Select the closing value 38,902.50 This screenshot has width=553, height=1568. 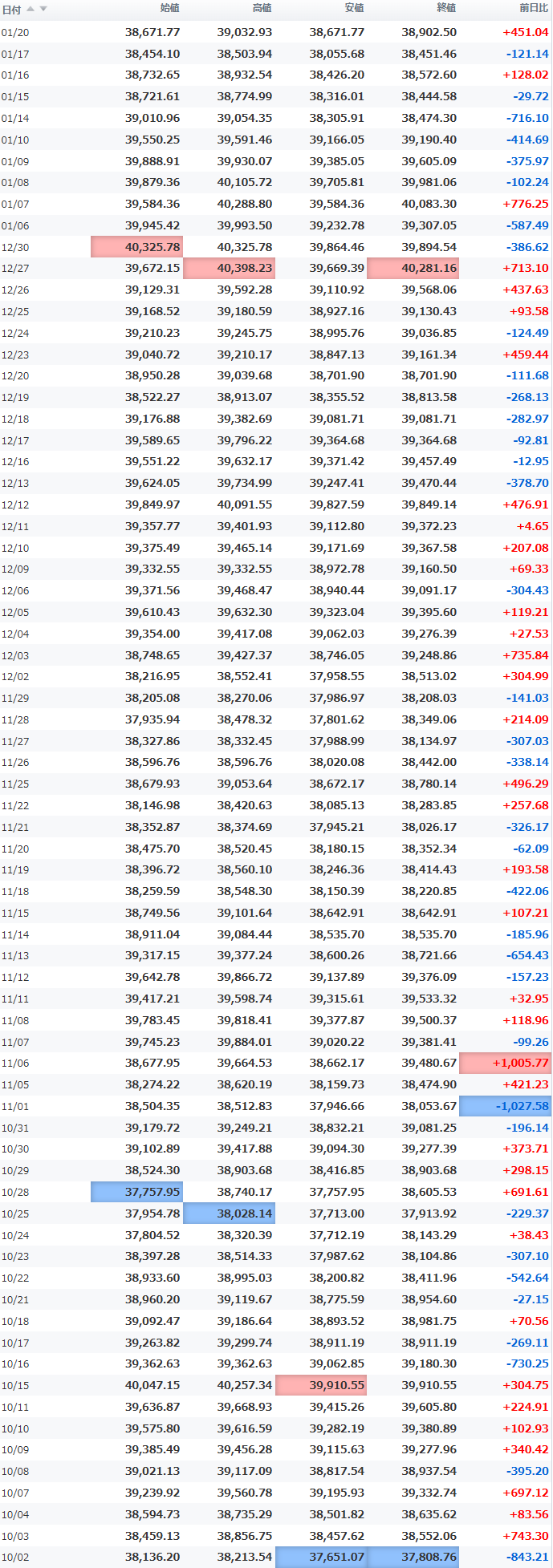429,32
